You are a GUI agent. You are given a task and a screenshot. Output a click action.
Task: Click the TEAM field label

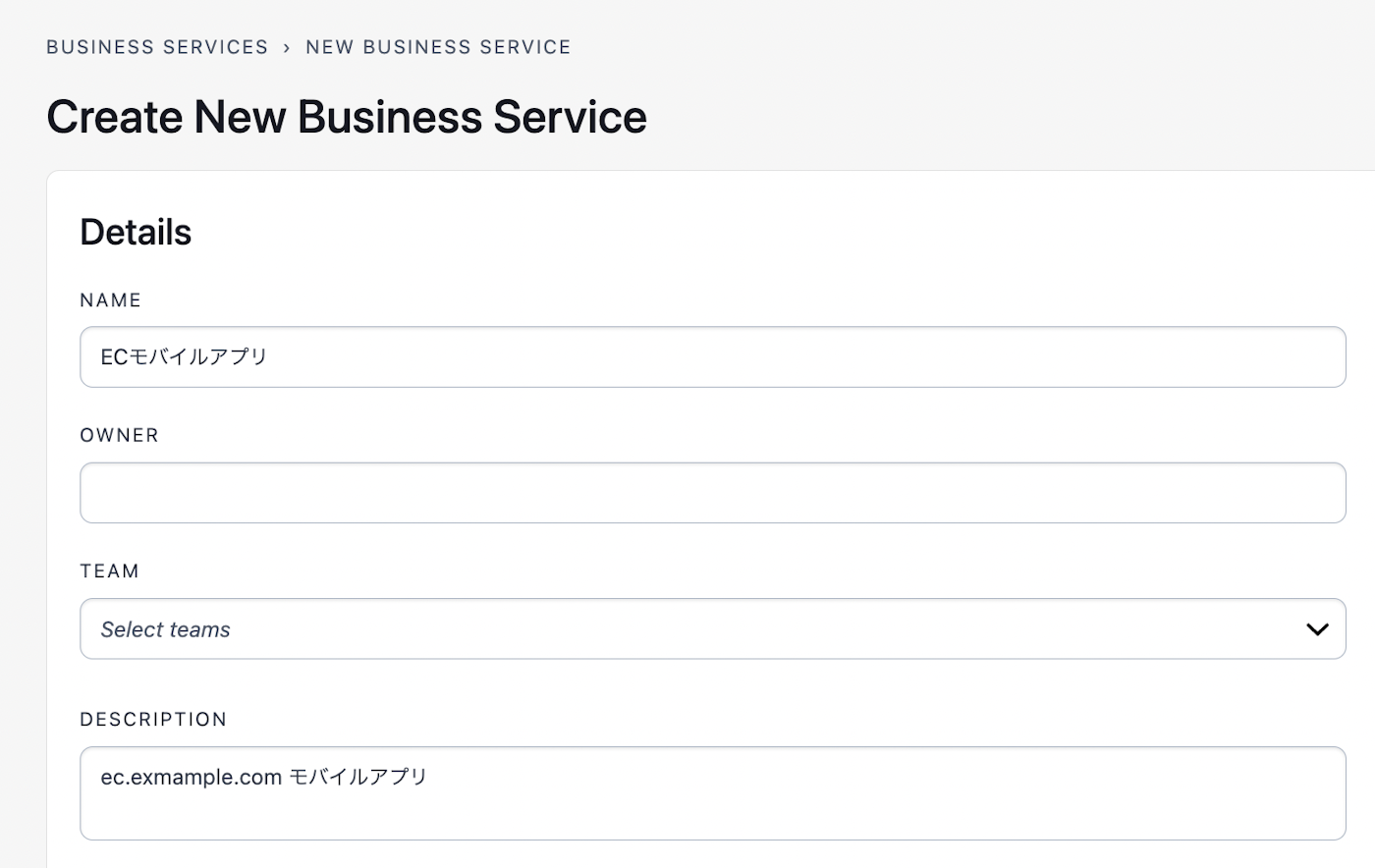pyautogui.click(x=109, y=571)
